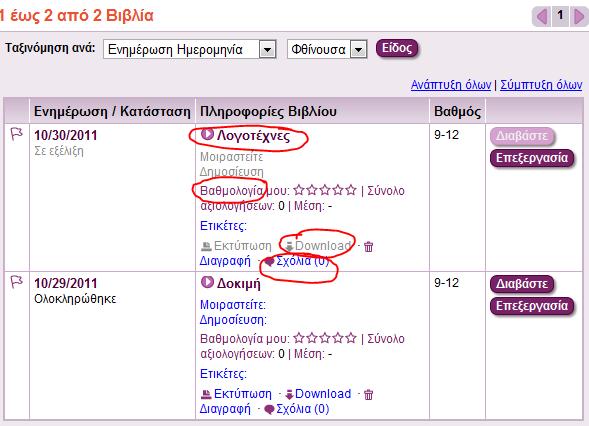
Task: Click greyed Μοιραστείτε text under Λογοτέχνες
Action: click(231, 157)
